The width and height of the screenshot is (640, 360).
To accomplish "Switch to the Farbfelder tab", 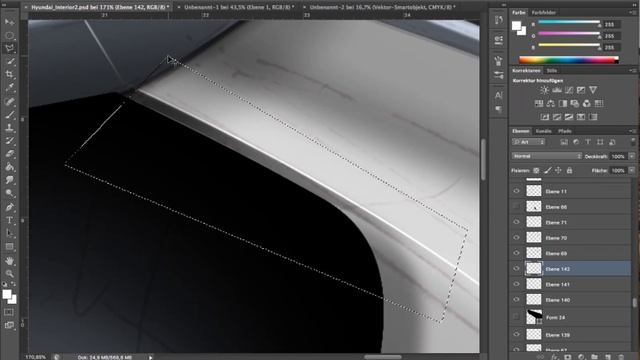I will tap(543, 13).
